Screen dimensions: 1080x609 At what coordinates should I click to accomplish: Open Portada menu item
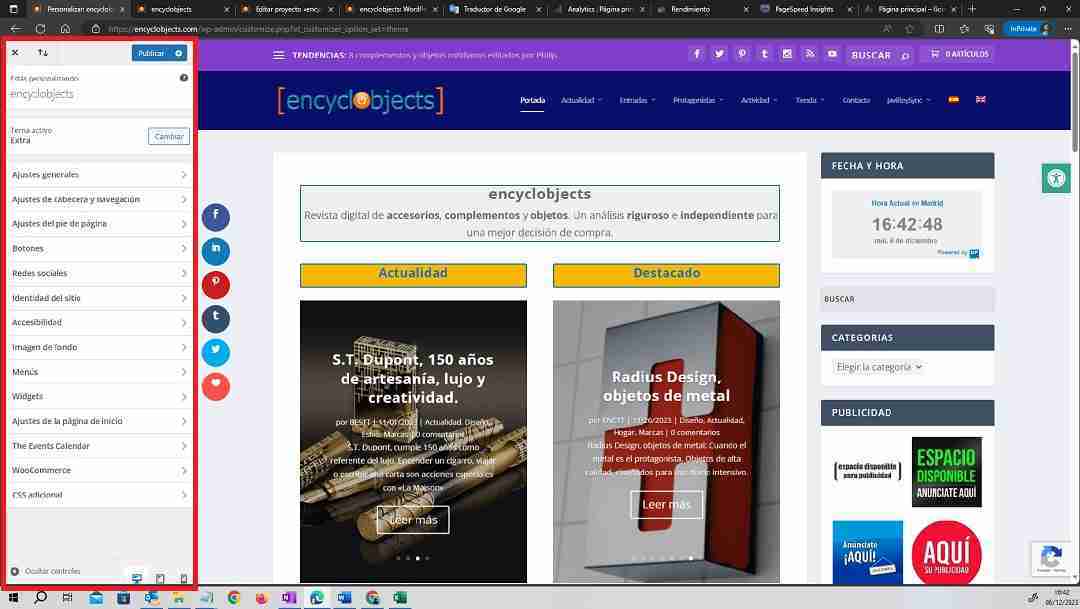(532, 101)
